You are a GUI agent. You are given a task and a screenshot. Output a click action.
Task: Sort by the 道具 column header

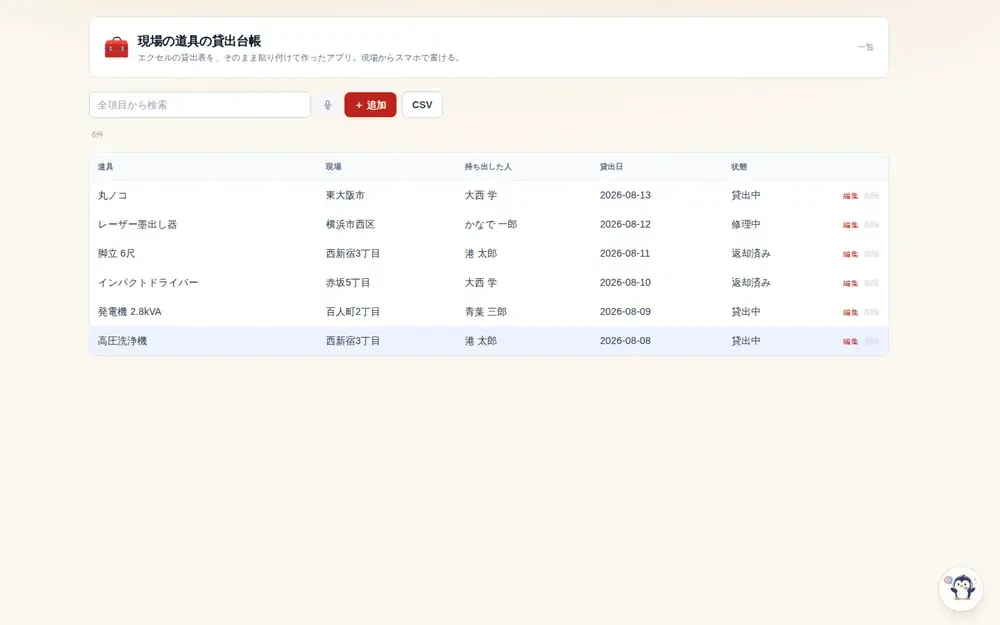click(x=105, y=166)
